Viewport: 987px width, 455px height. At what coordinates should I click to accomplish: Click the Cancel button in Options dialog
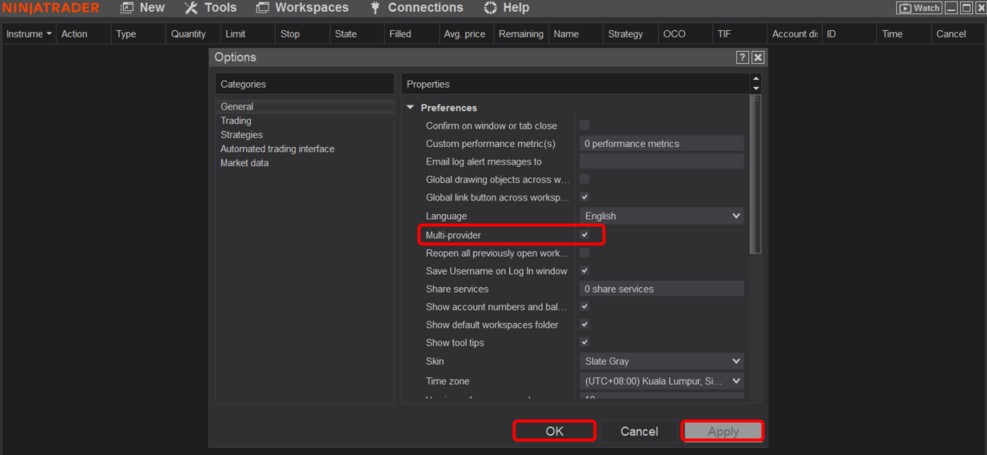(639, 431)
